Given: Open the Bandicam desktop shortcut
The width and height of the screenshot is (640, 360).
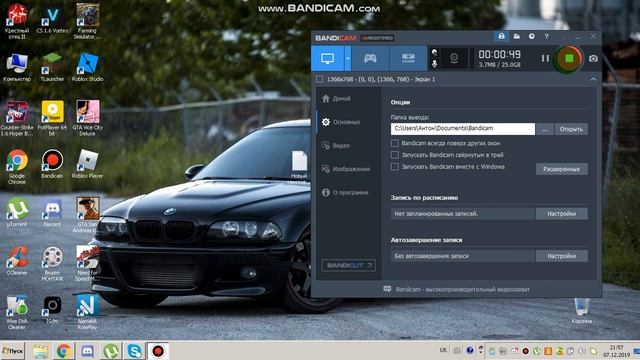Looking at the screenshot, I should pos(52,164).
